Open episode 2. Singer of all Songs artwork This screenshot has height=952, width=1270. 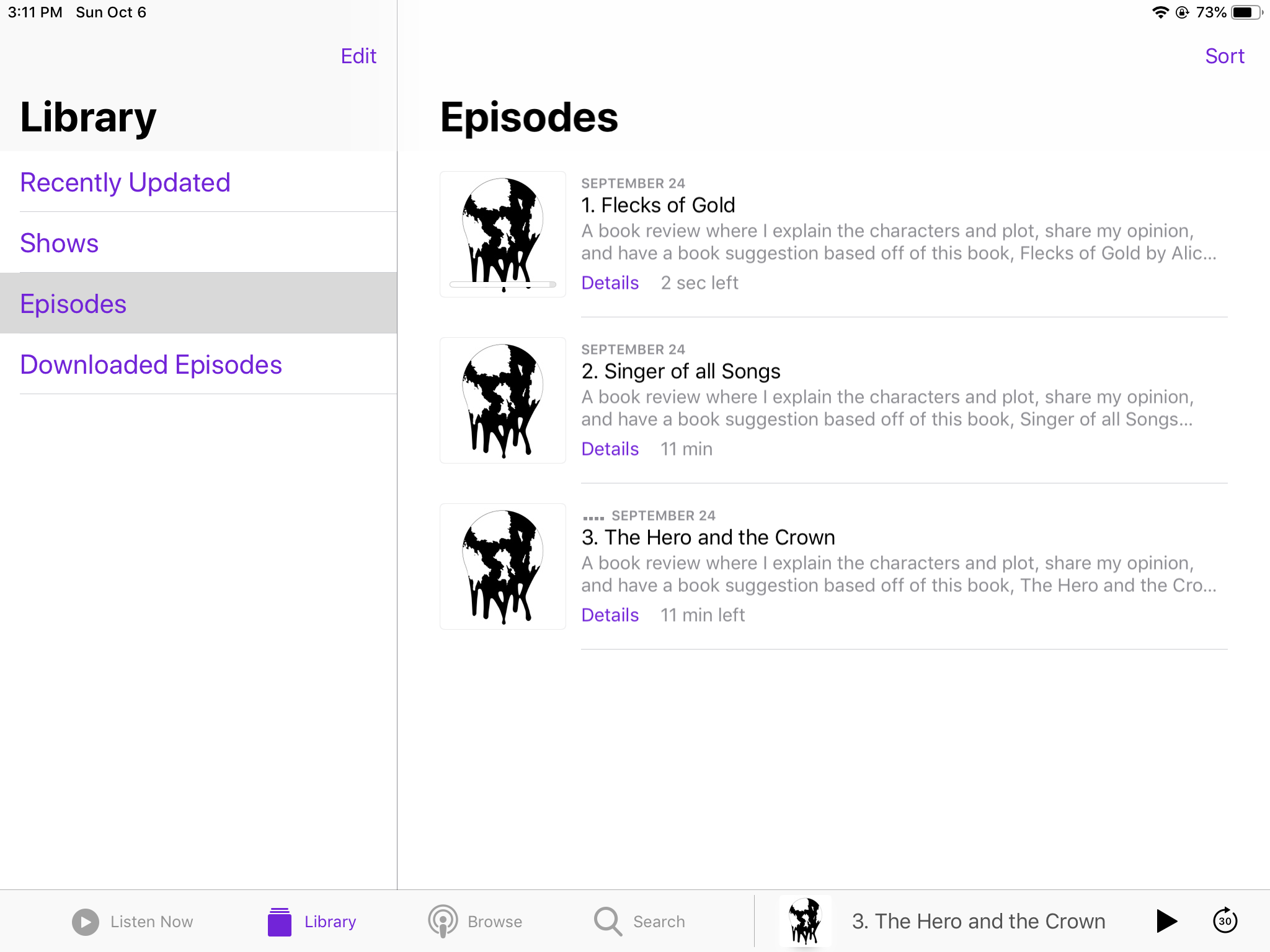click(x=502, y=400)
